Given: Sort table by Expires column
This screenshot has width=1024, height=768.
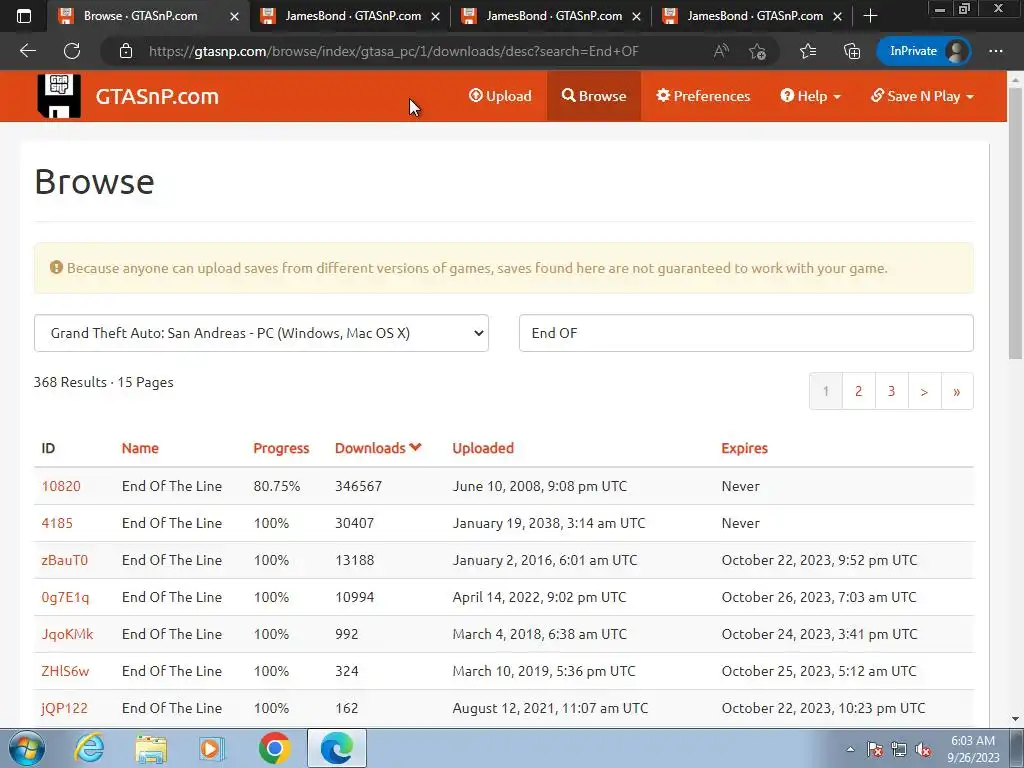Looking at the screenshot, I should point(744,448).
